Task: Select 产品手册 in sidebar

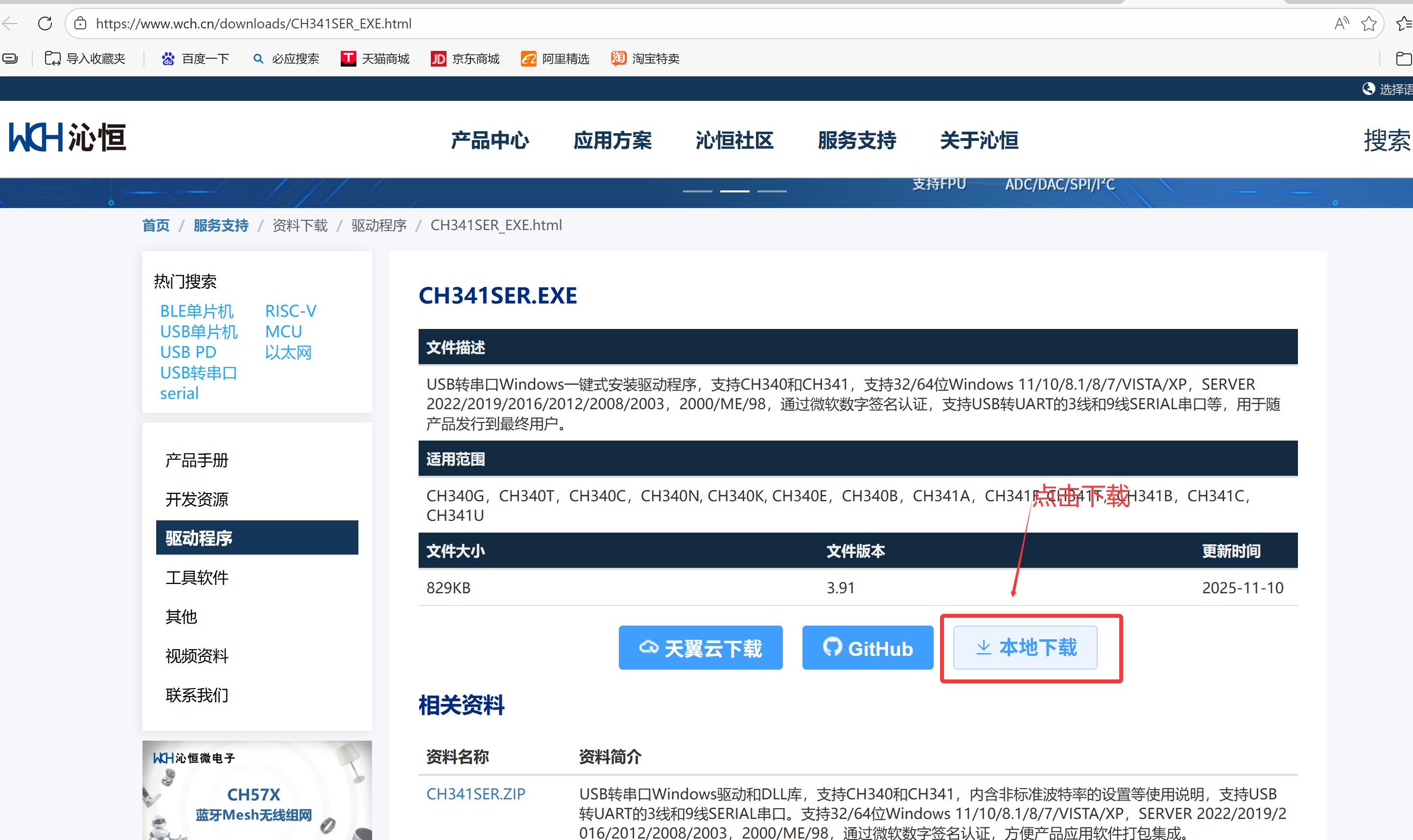Action: coord(197,460)
